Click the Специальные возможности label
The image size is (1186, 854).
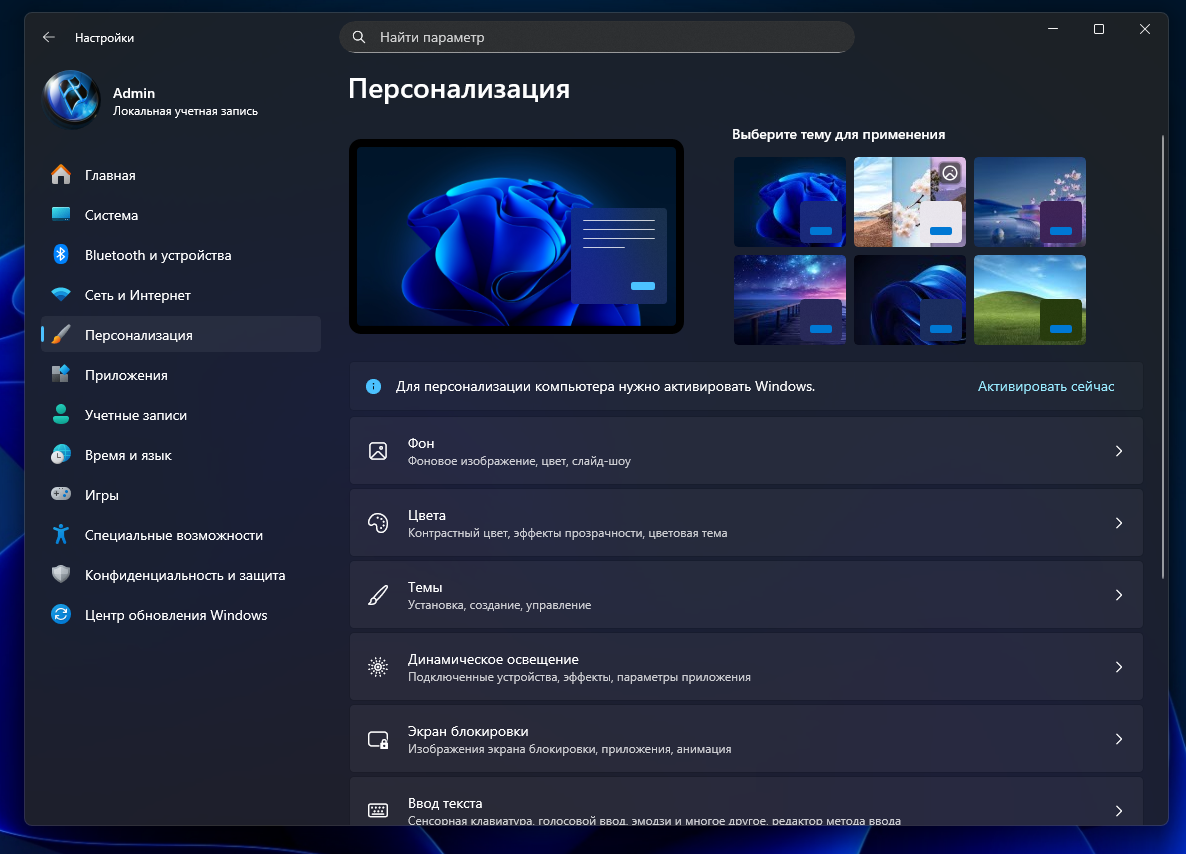[174, 535]
